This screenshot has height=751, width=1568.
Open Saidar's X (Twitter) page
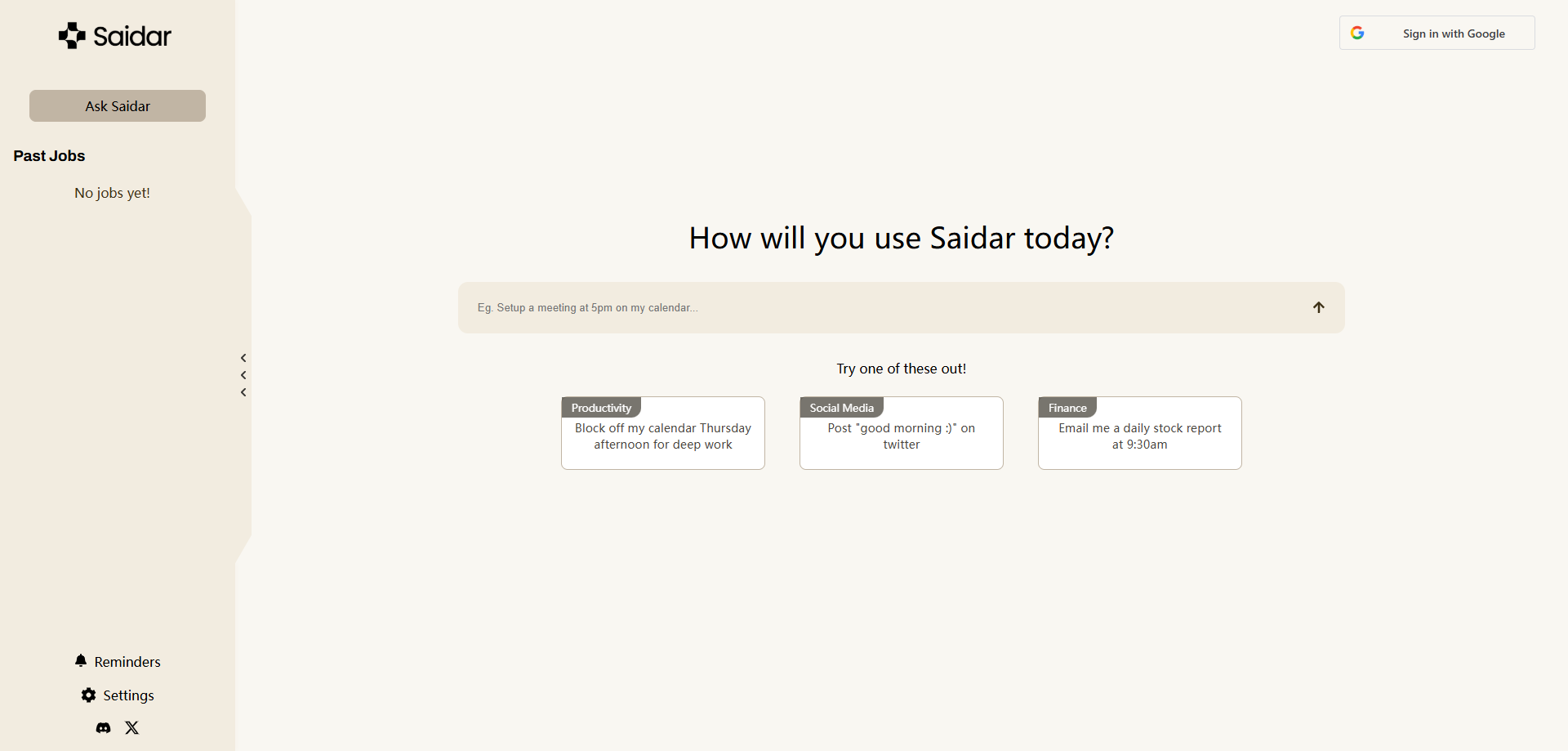tap(131, 727)
